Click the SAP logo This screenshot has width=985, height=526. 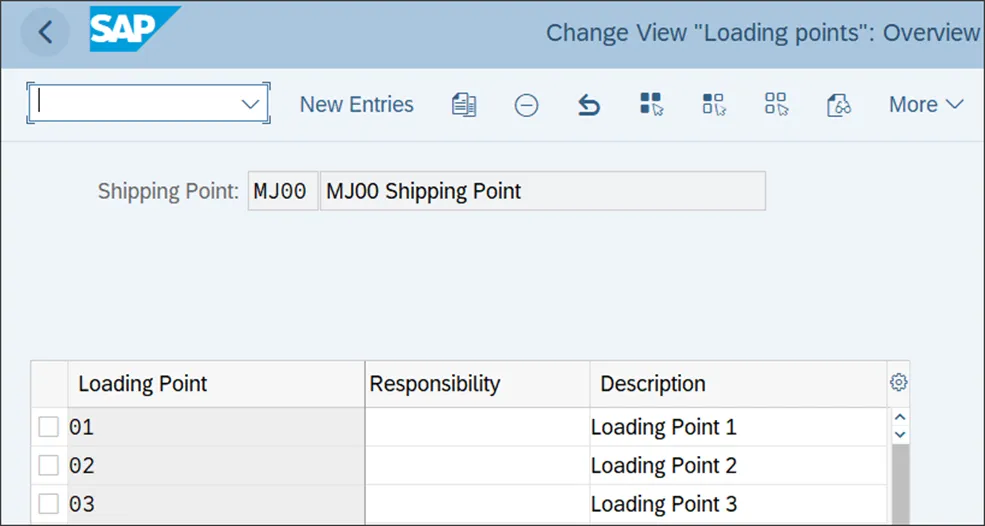pyautogui.click(x=135, y=29)
